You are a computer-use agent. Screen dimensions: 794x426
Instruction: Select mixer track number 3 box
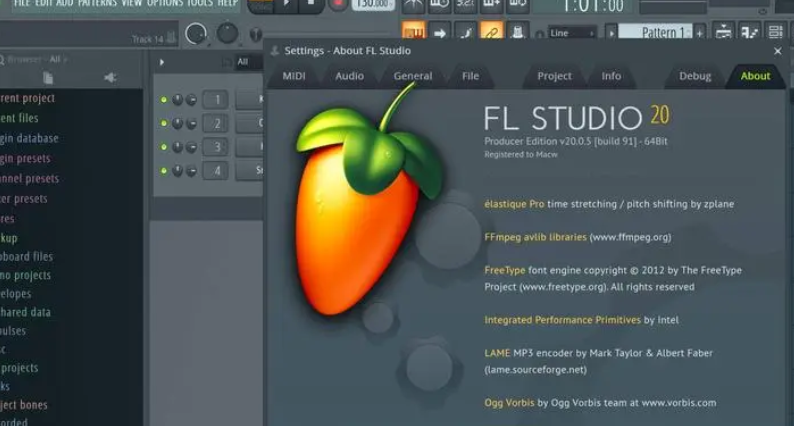(x=217, y=147)
